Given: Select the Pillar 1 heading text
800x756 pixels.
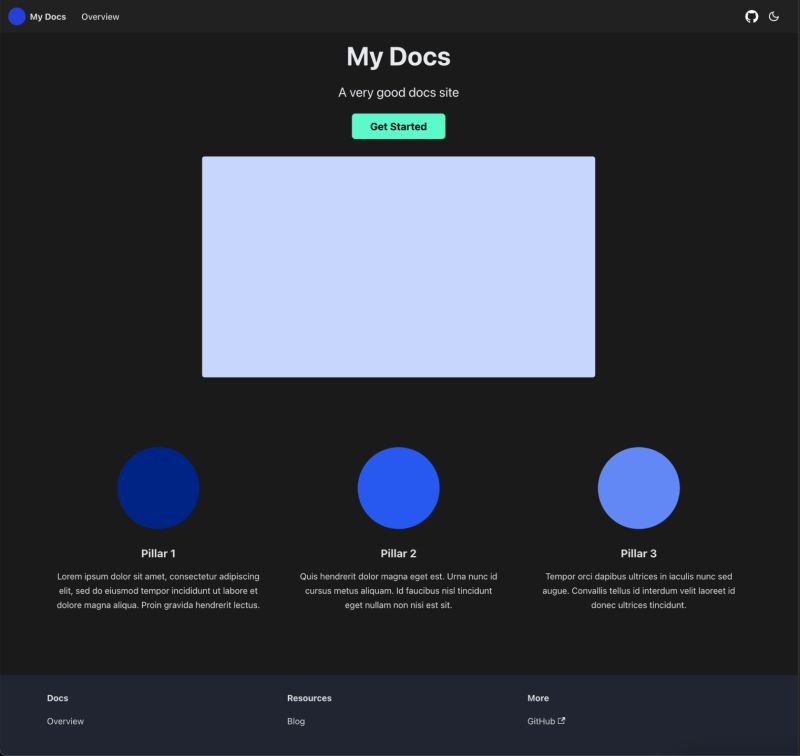Looking at the screenshot, I should point(159,552).
